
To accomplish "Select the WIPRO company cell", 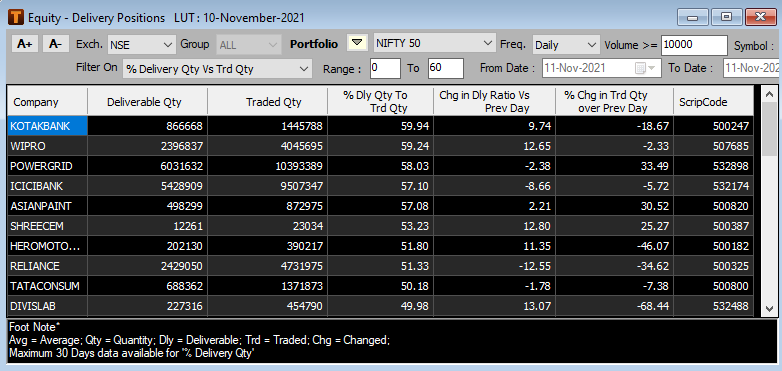I will click(47, 146).
